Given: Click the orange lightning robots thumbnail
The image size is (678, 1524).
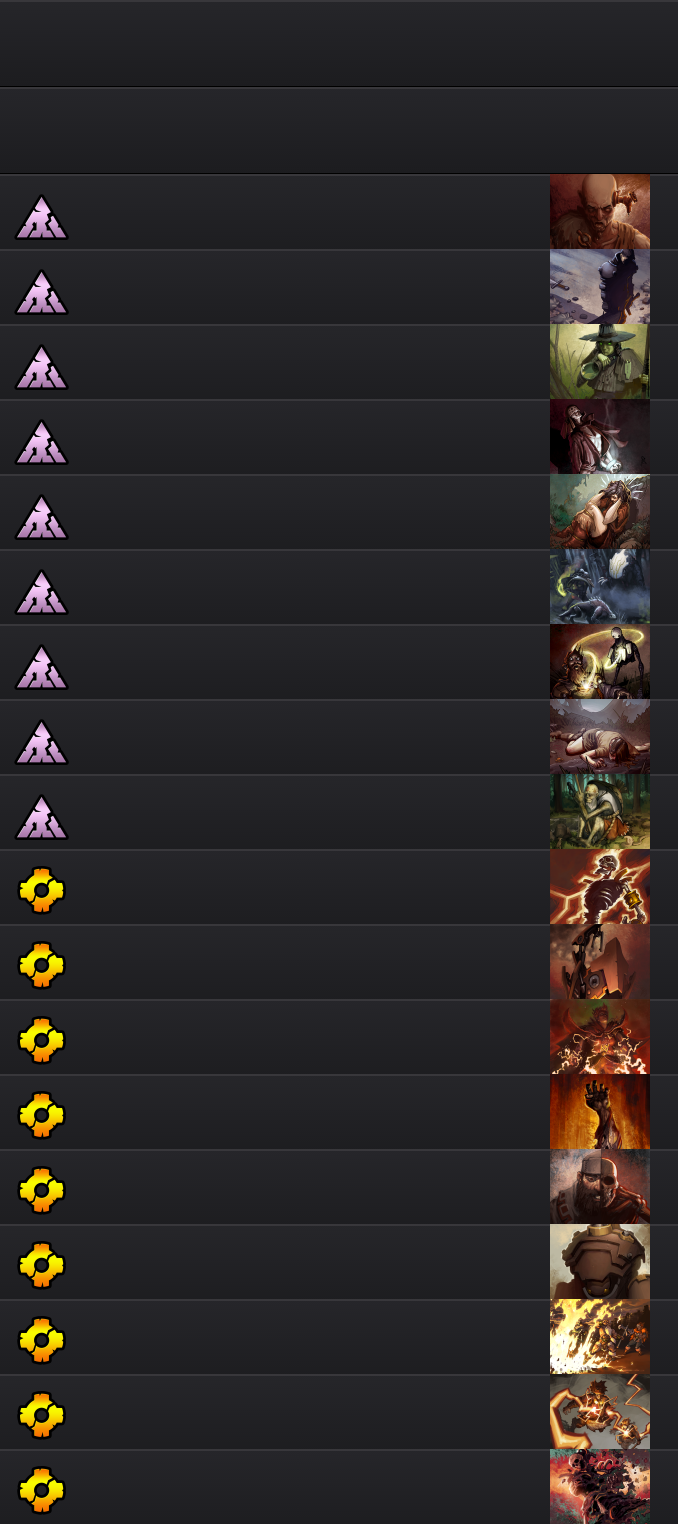Looking at the screenshot, I should click(600, 1412).
